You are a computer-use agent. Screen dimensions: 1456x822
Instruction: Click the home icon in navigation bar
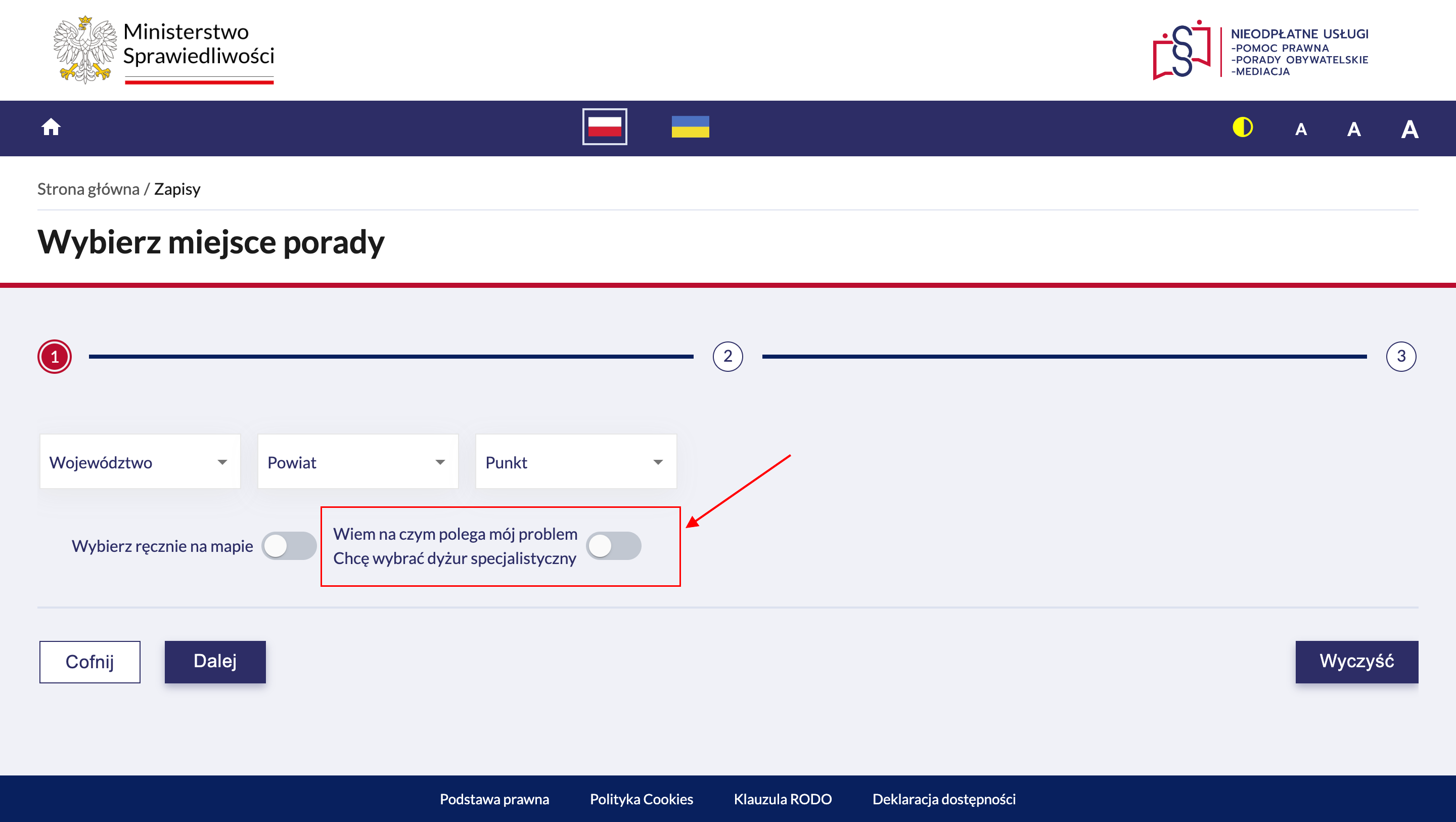coord(51,127)
